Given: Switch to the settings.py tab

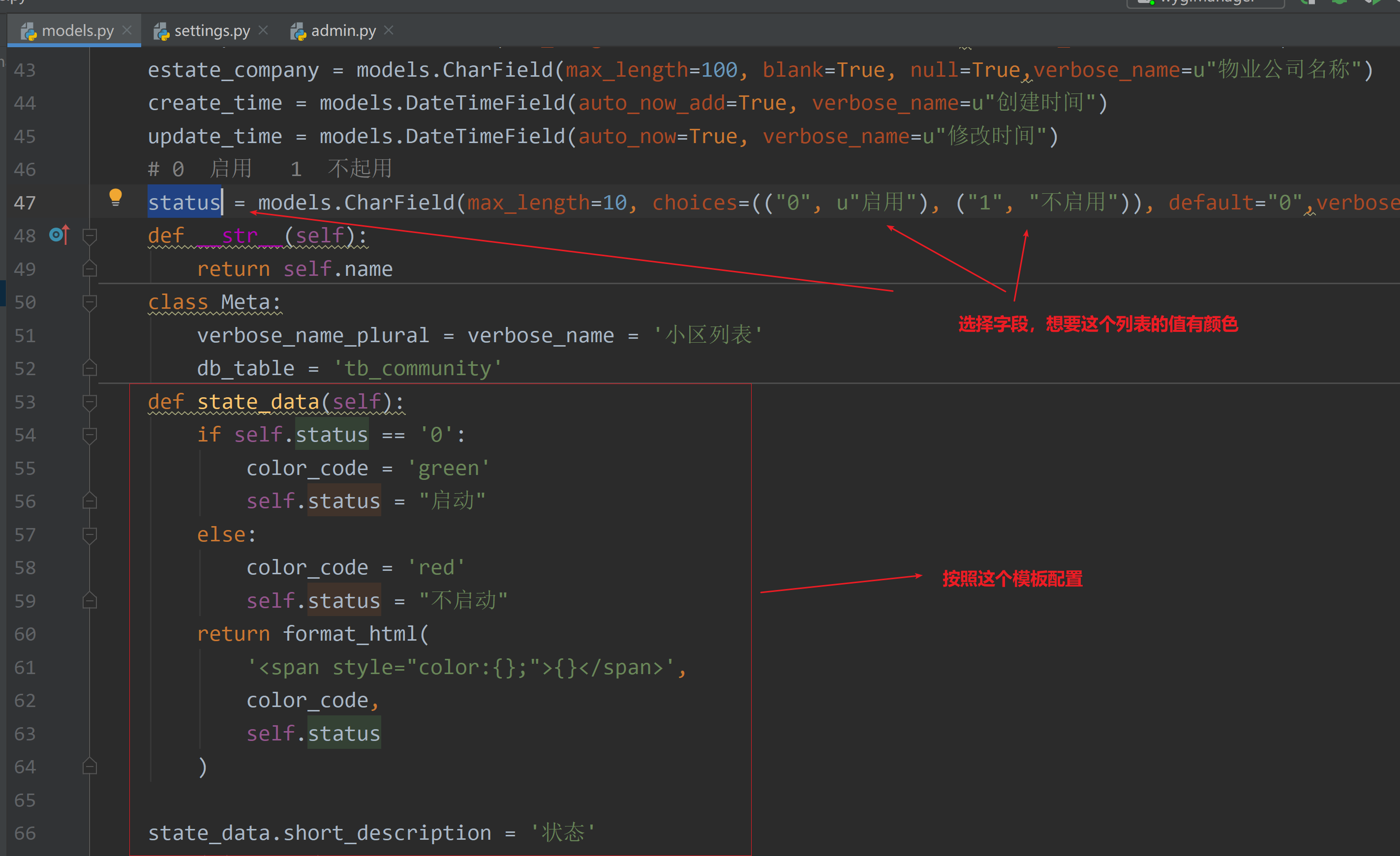Looking at the screenshot, I should [212, 30].
